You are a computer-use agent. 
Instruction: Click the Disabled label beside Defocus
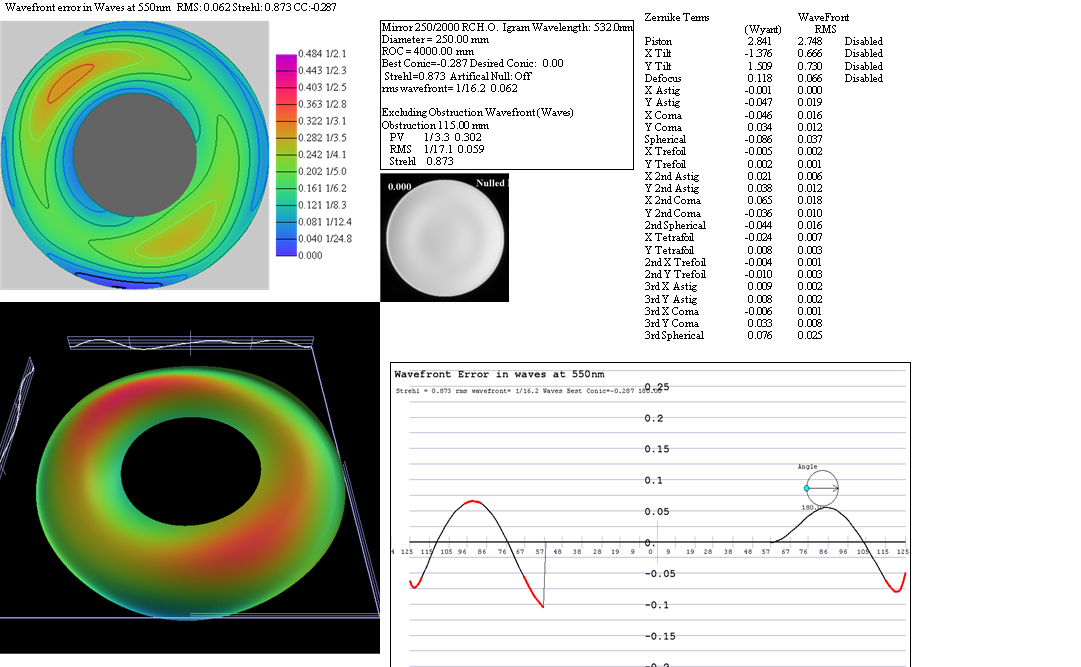point(863,78)
